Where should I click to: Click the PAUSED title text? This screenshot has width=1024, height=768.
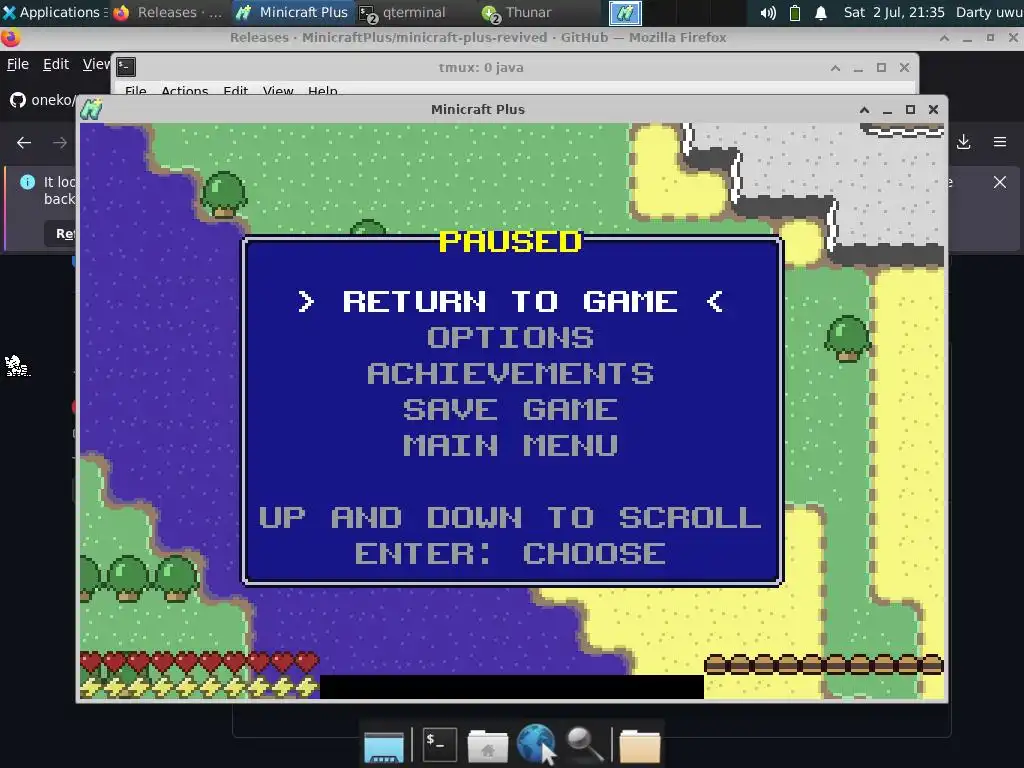[510, 242]
